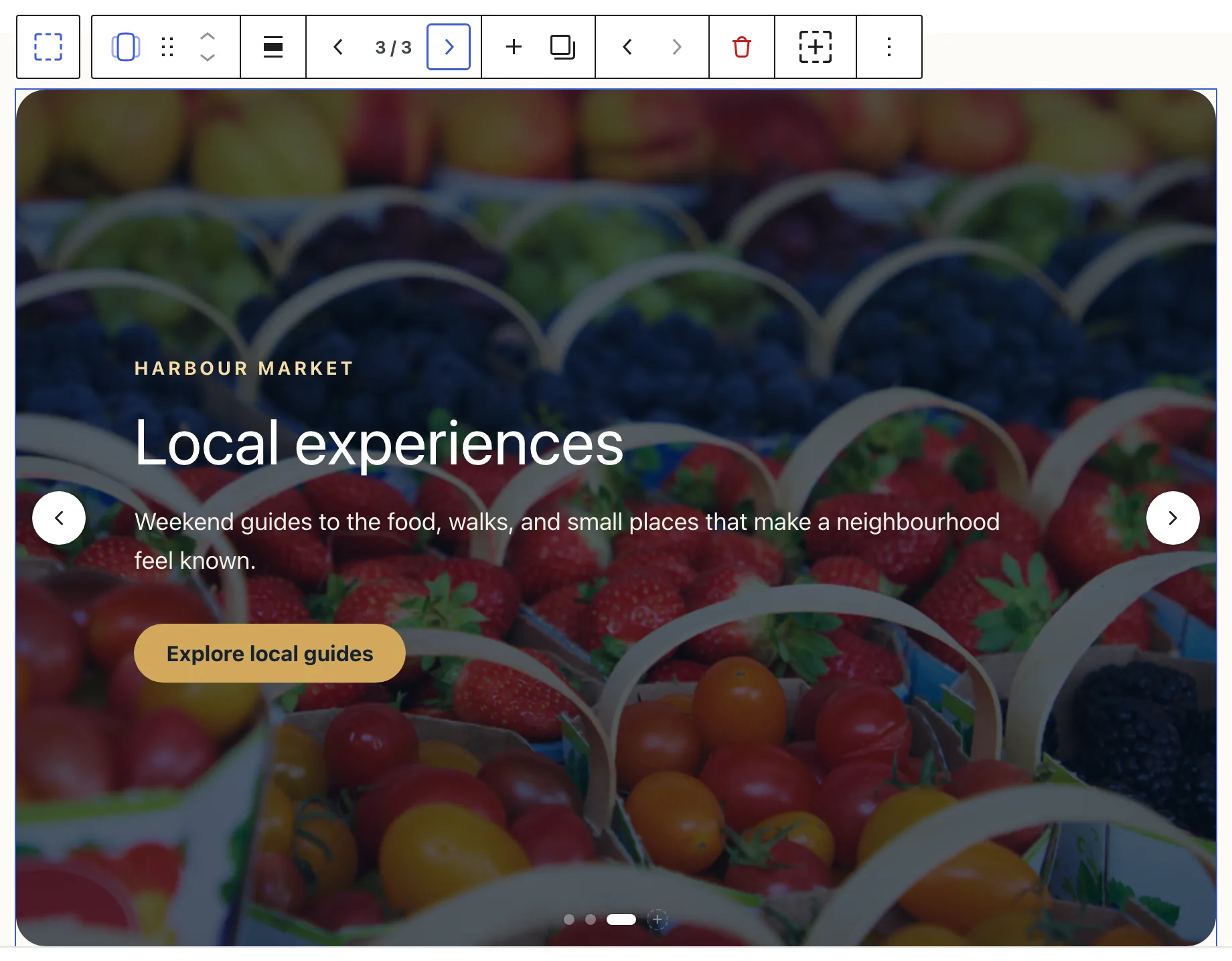The width and height of the screenshot is (1232, 961).
Task: Select the parent block dashed-square icon
Action: [x=48, y=47]
